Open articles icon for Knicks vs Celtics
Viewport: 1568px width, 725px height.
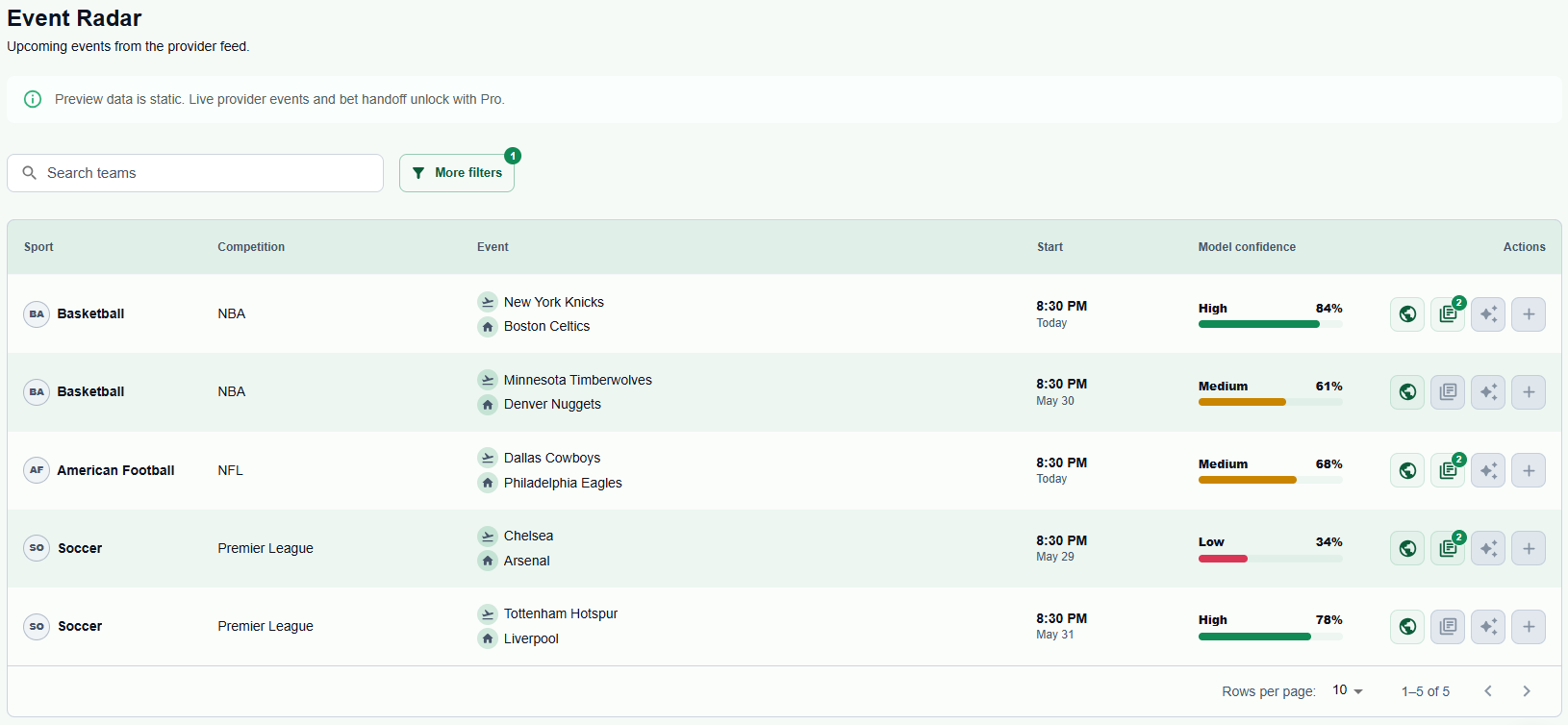coord(1448,314)
